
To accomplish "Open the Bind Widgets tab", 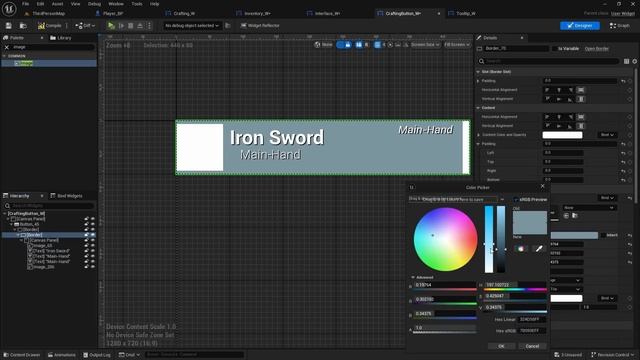I will point(67,196).
